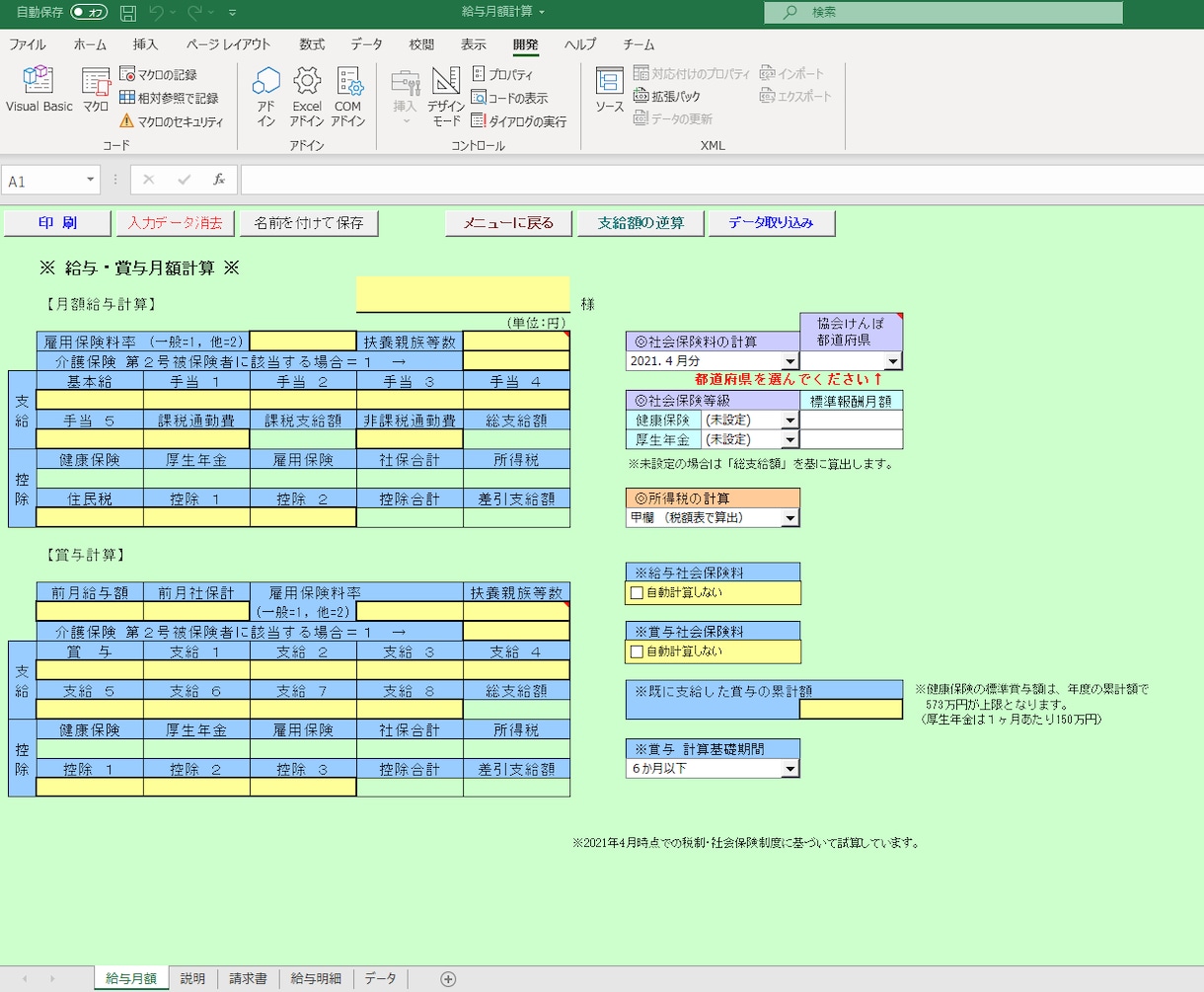
Task: Switch to ページ レイアウト ribbon tab
Action: click(228, 44)
